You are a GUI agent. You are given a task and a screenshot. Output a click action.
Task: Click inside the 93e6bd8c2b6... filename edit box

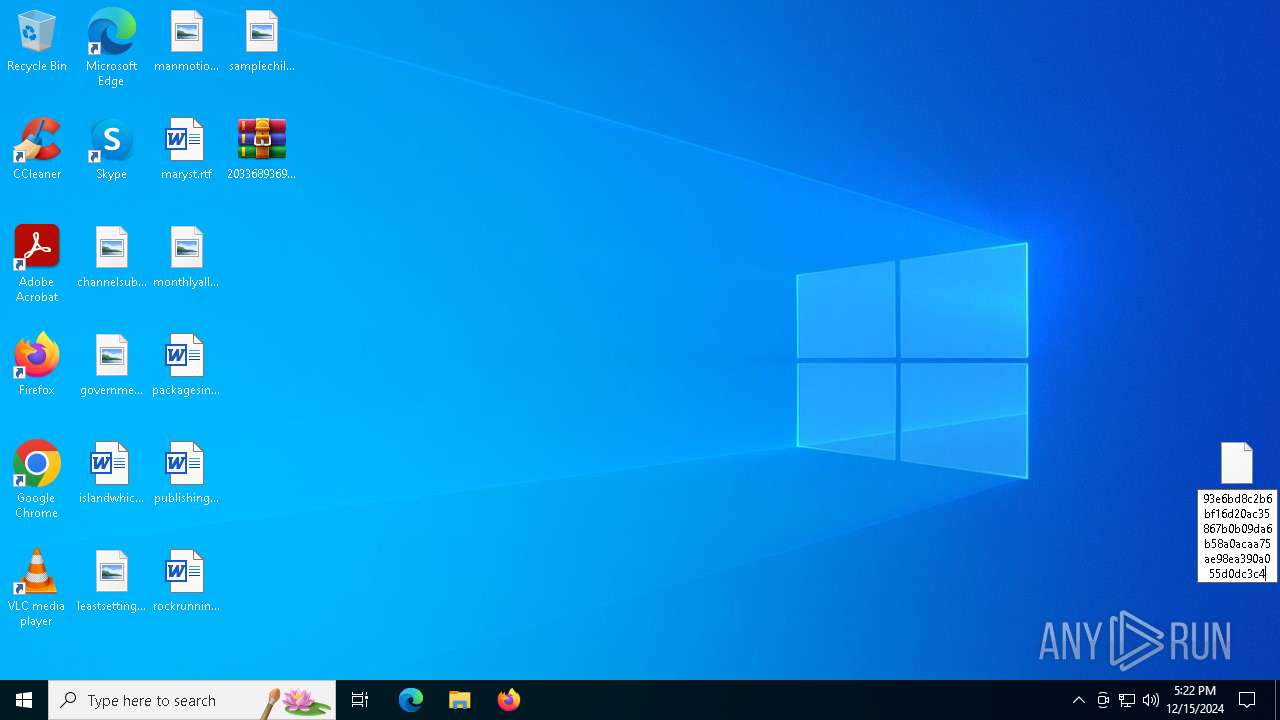[x=1237, y=536]
